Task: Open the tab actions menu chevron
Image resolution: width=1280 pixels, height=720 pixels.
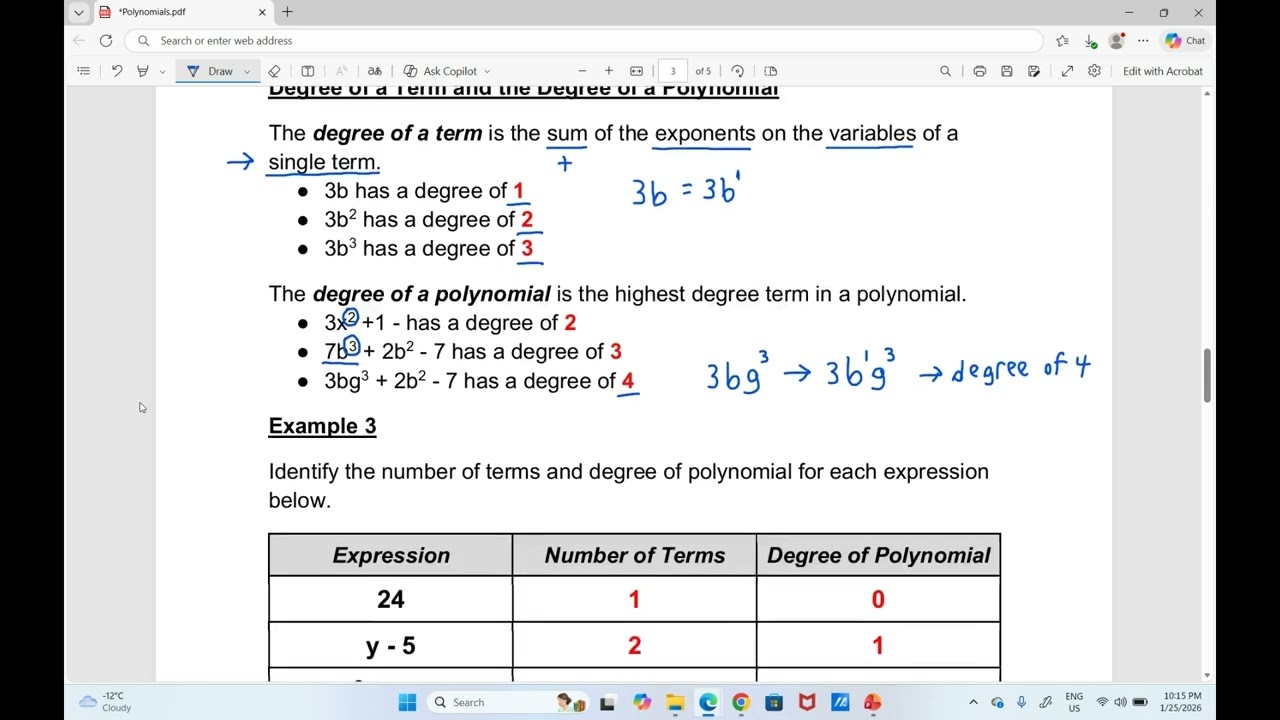Action: coord(79,12)
